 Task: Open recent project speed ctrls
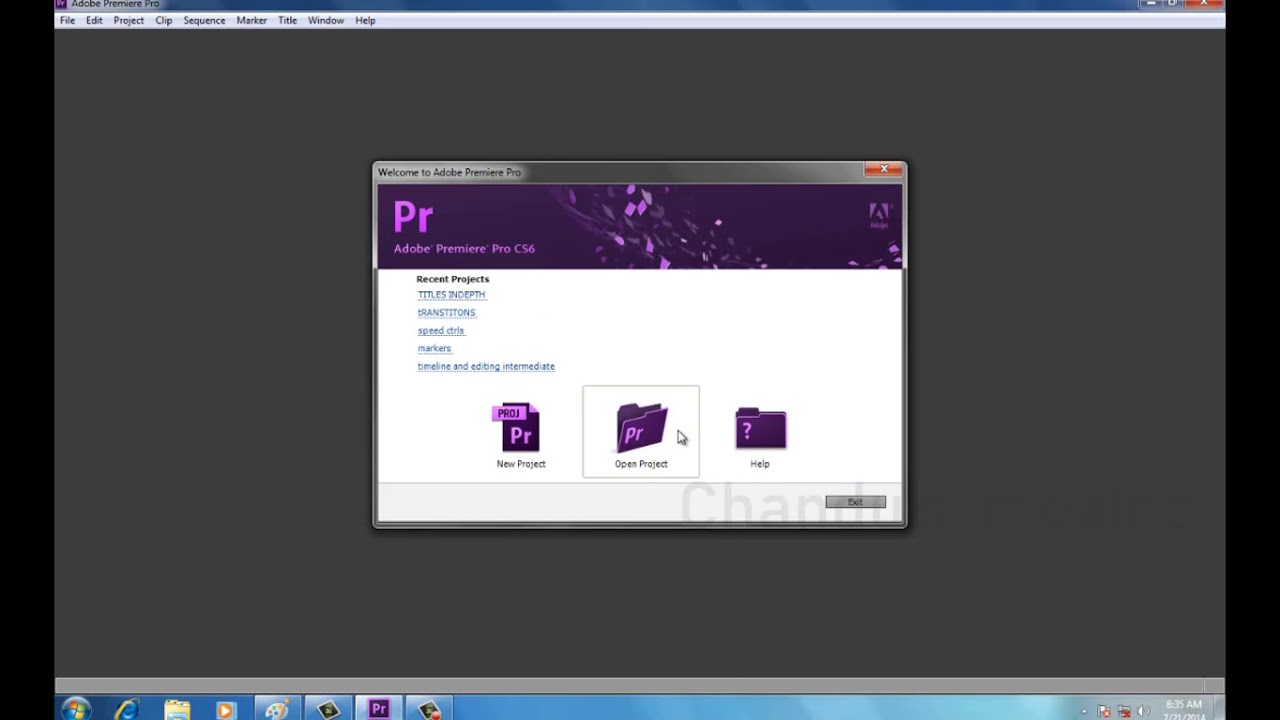(x=441, y=331)
